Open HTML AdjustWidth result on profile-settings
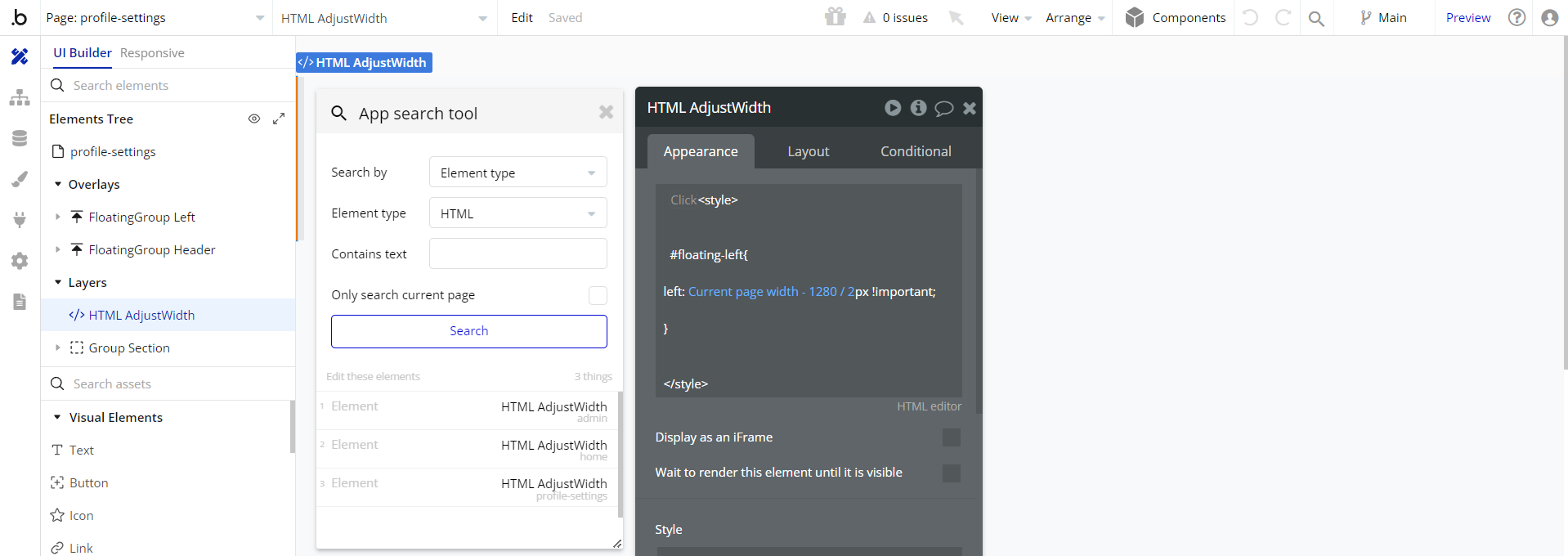This screenshot has width=1568, height=556. tap(467, 487)
